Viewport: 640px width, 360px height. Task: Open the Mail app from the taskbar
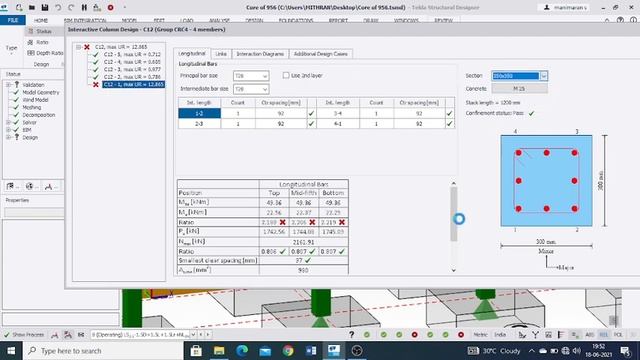coord(265,351)
